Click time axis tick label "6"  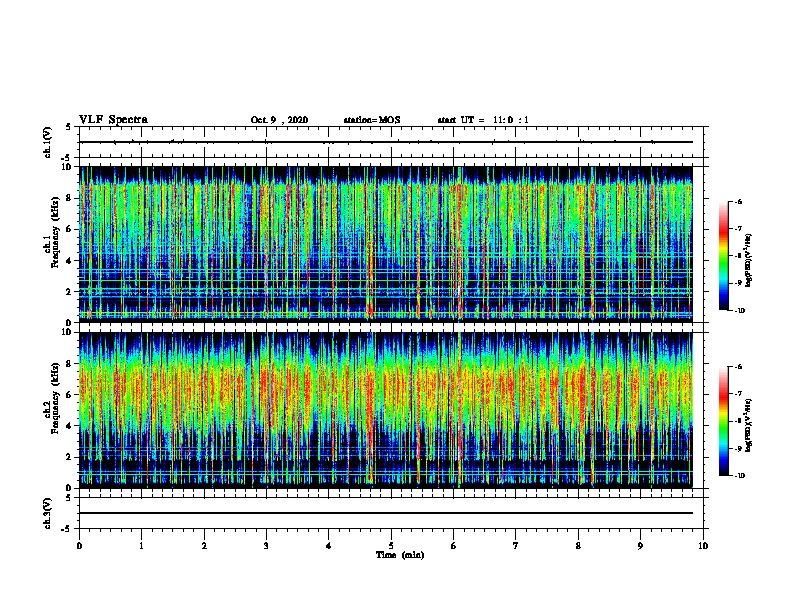pos(453,546)
